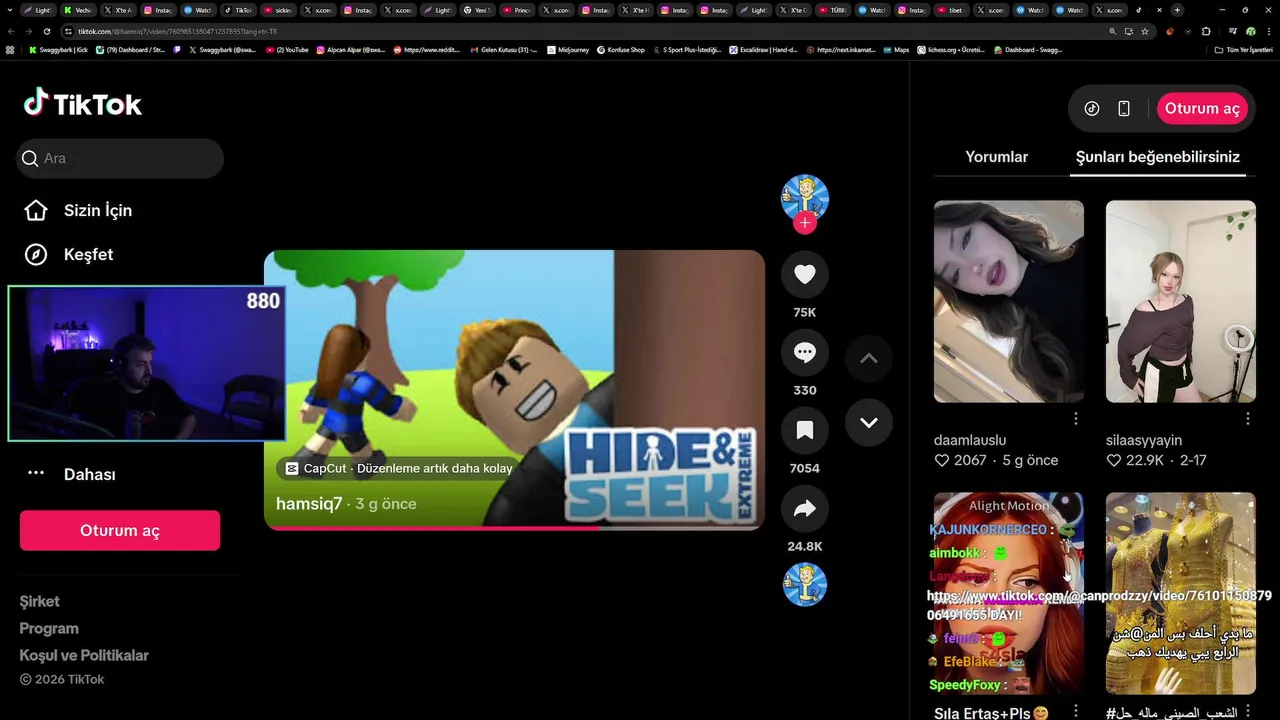The height and width of the screenshot is (720, 1280).
Task: Seek using the red video progress bar
Action: [x=514, y=527]
